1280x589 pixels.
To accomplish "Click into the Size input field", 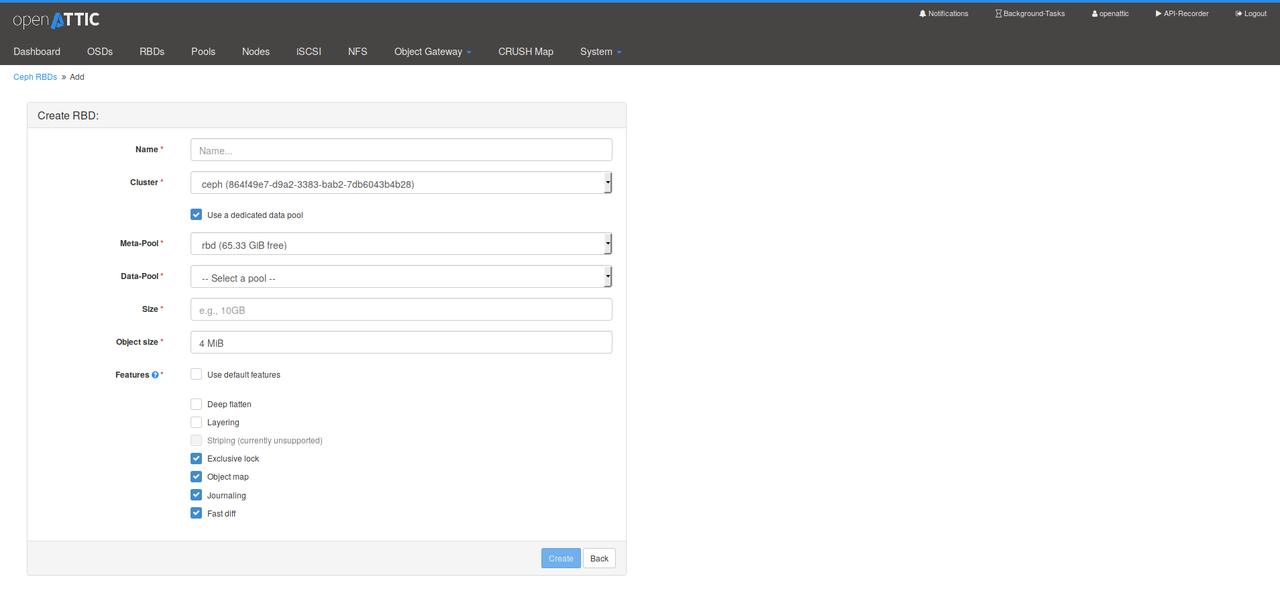I will (x=401, y=310).
